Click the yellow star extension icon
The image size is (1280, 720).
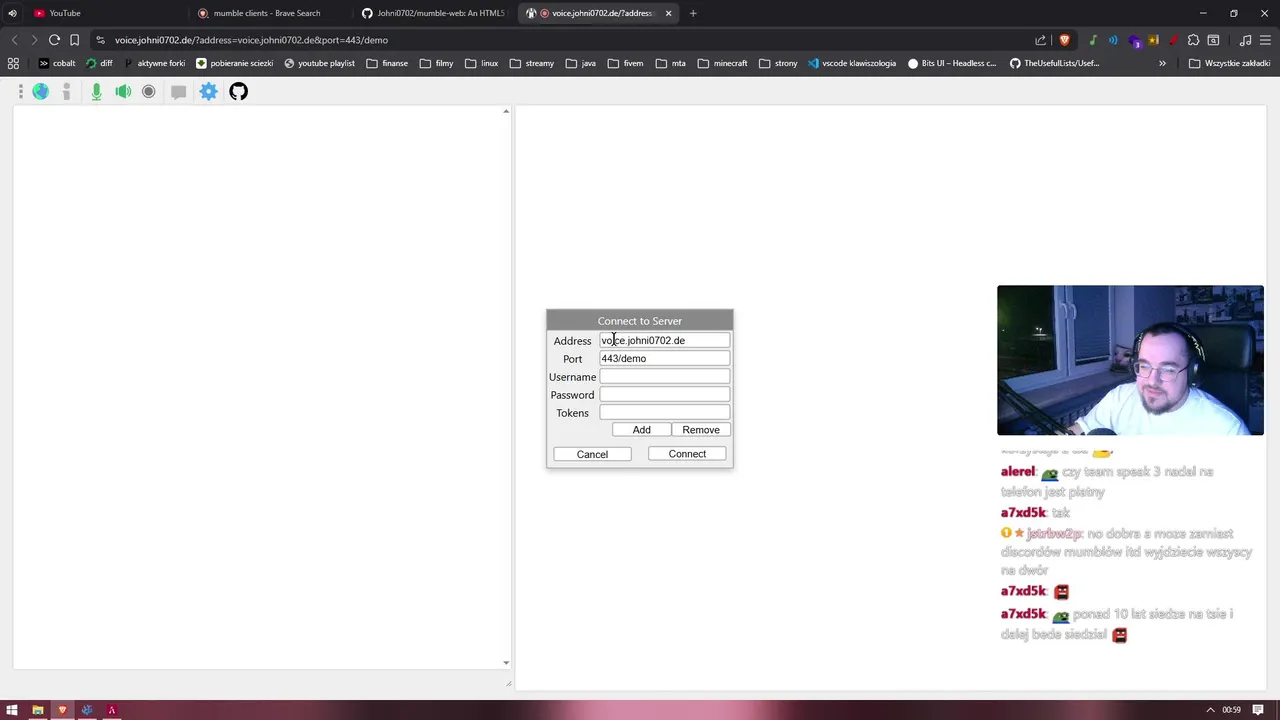(x=1153, y=40)
